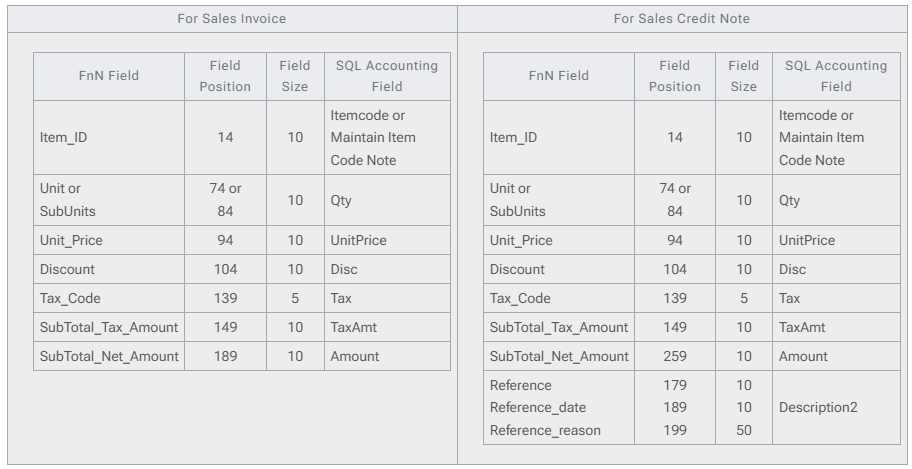This screenshot has width=912, height=469.
Task: Select position 259 cell in Credit Note table
Action: (x=676, y=356)
